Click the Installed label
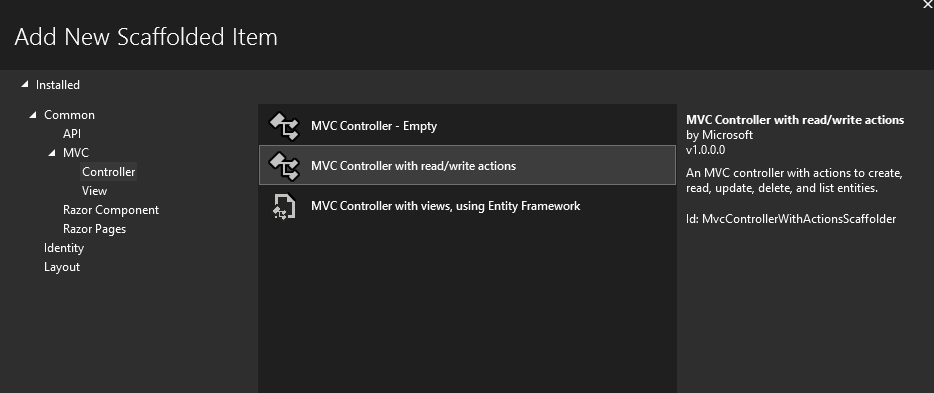Viewport: 934px width, 393px height. [58, 85]
